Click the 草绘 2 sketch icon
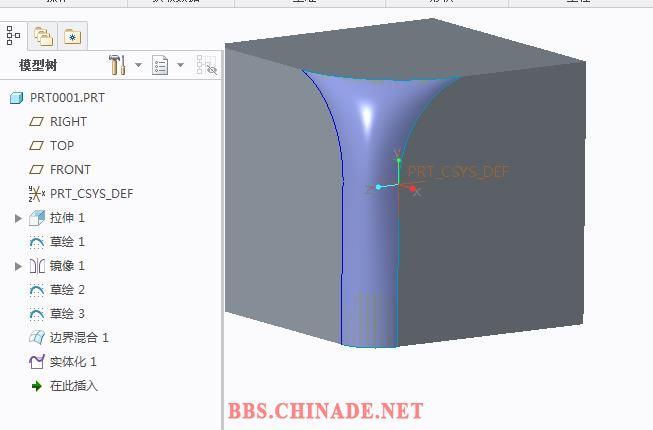The height and width of the screenshot is (430, 653). click(x=37, y=290)
